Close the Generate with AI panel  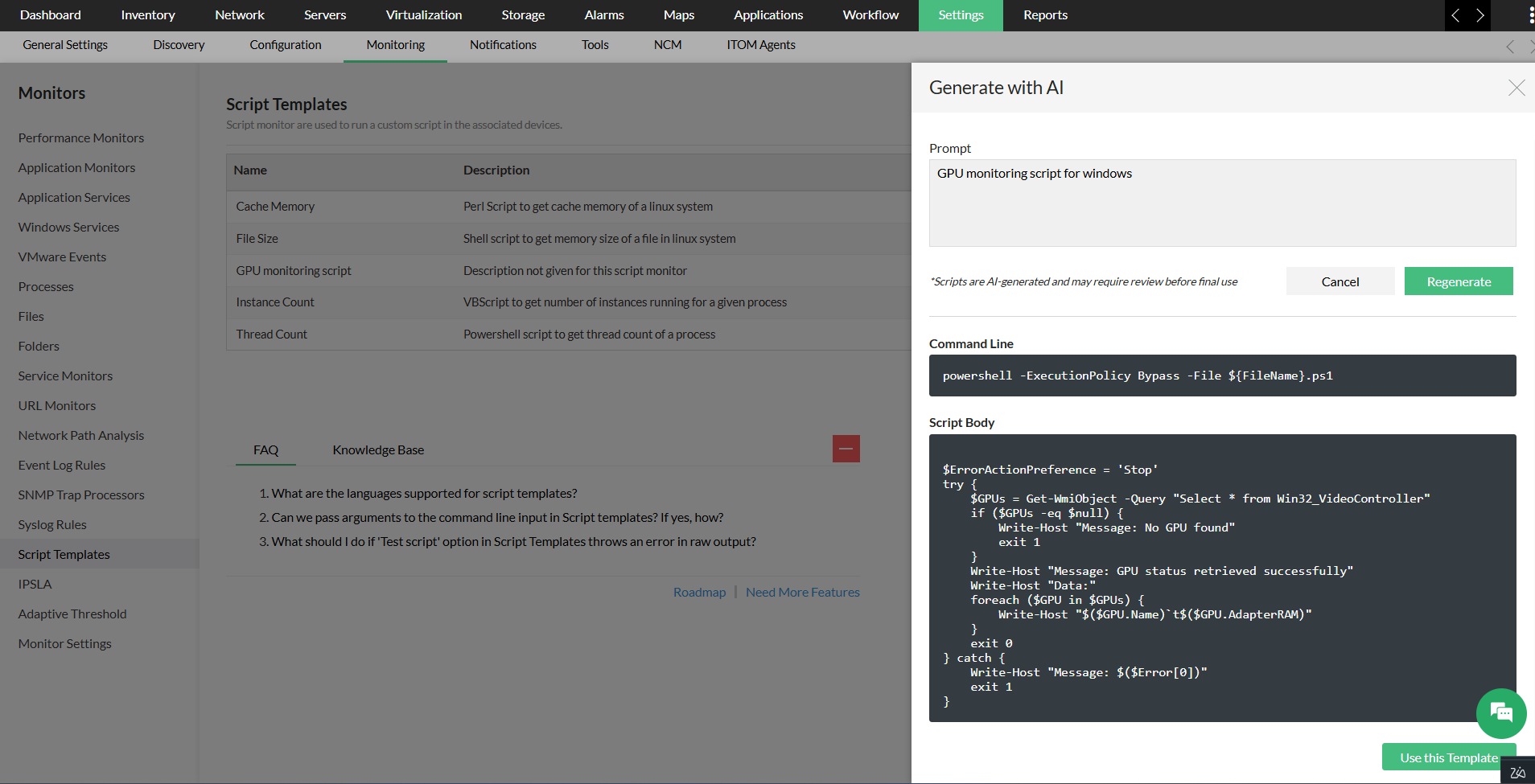[x=1516, y=88]
